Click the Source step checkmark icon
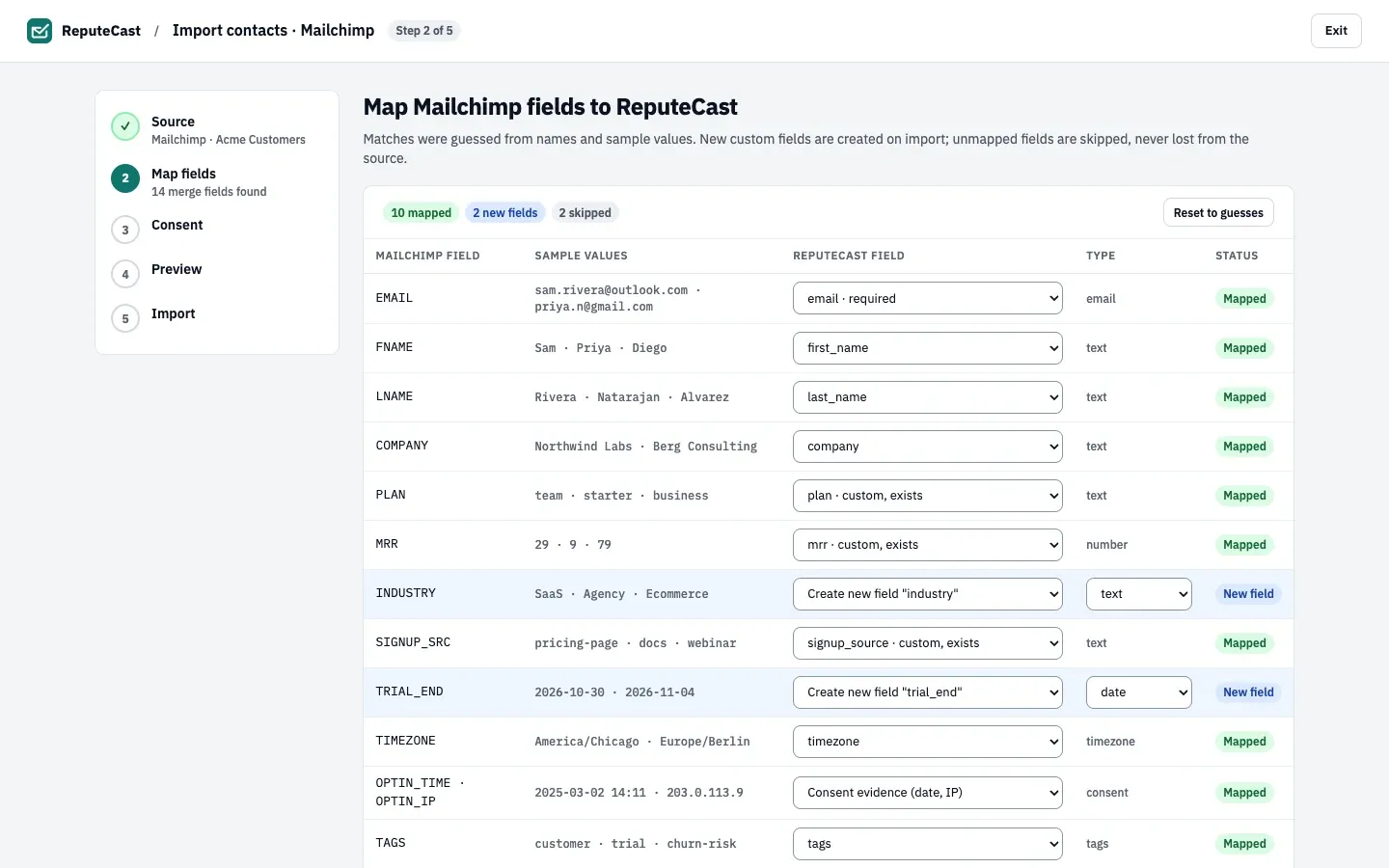Screen dimensions: 1389x868 coord(125,126)
